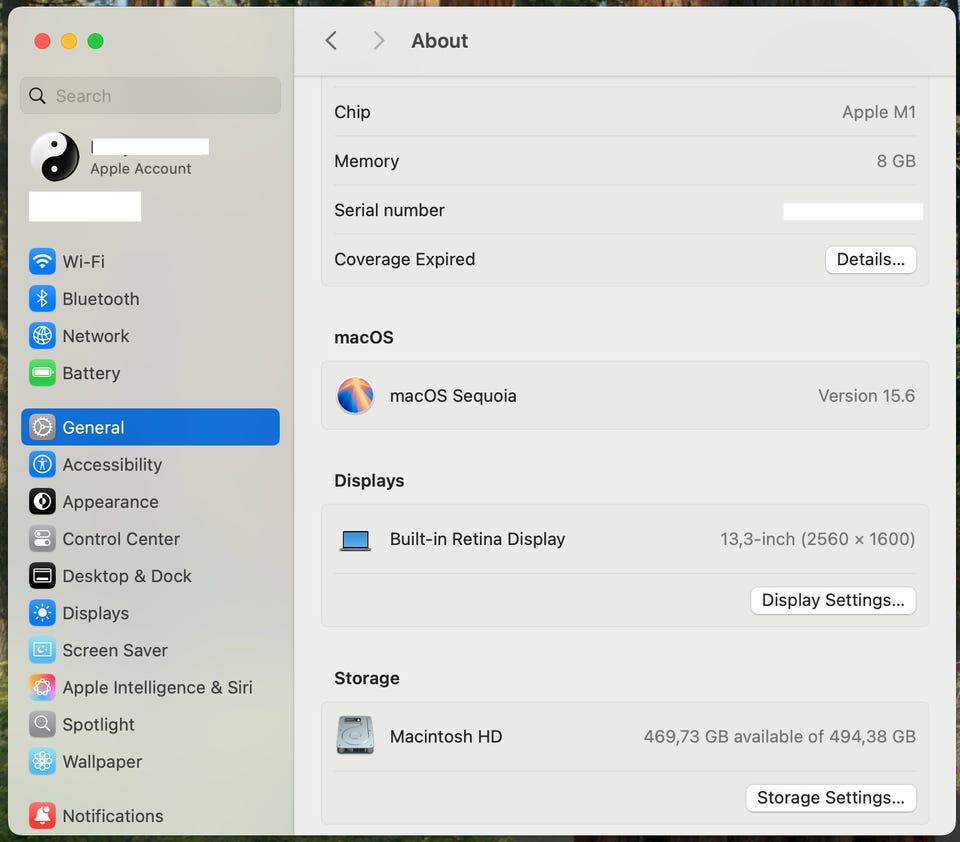
Task: Click the green zoom window button
Action: (96, 41)
